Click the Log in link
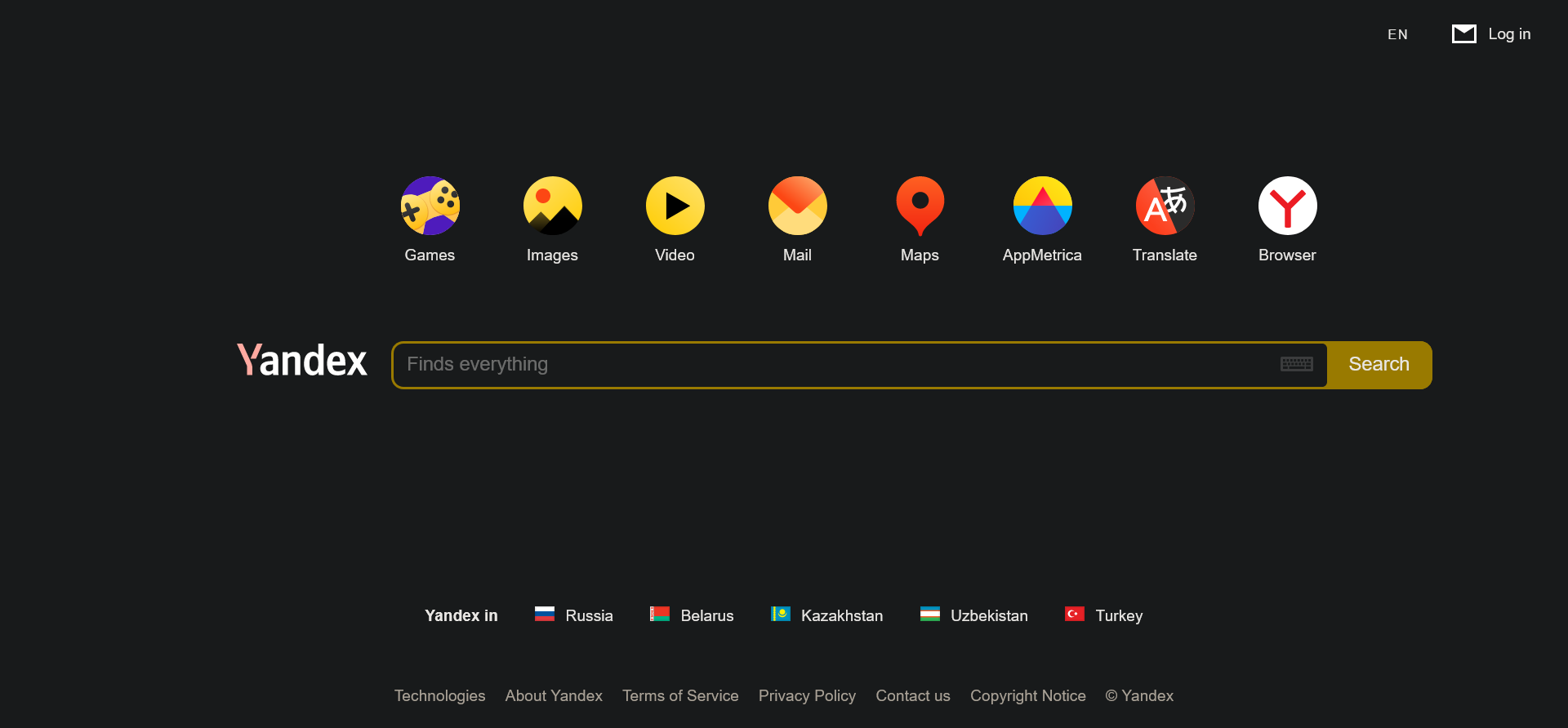This screenshot has width=1568, height=728. [x=1509, y=33]
